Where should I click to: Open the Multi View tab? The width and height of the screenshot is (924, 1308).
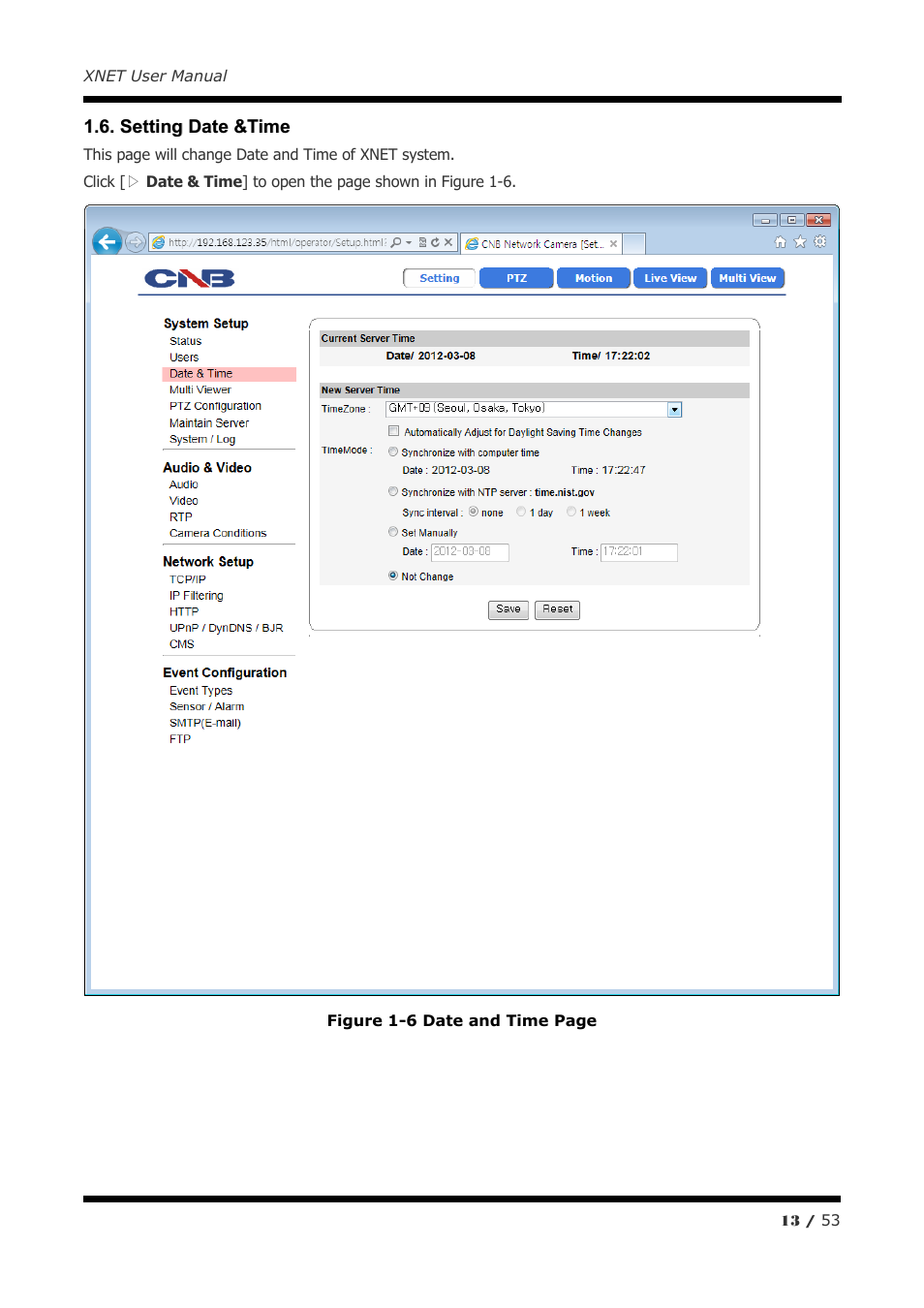[748, 278]
